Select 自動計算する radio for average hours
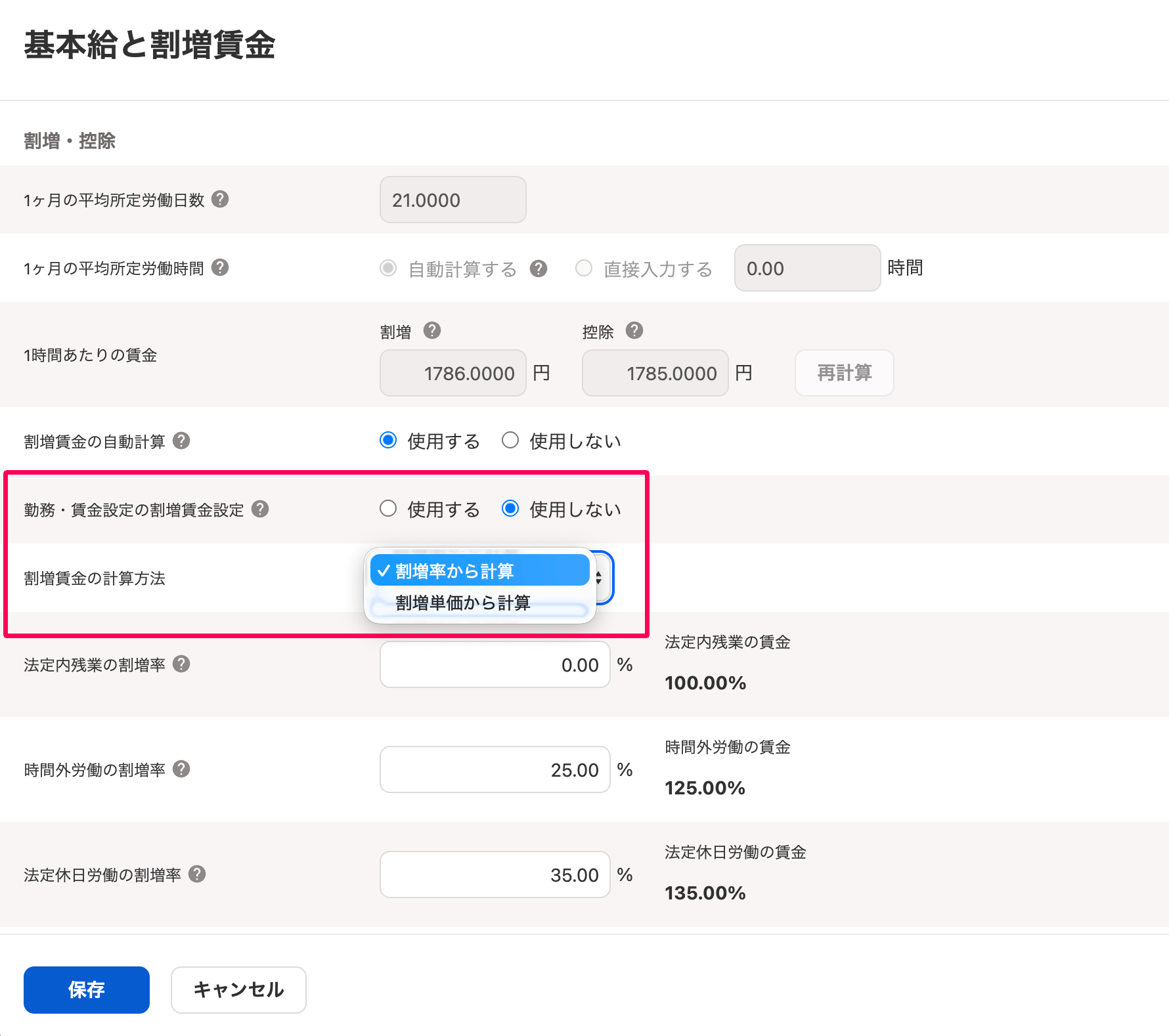This screenshot has width=1169, height=1036. (x=388, y=268)
